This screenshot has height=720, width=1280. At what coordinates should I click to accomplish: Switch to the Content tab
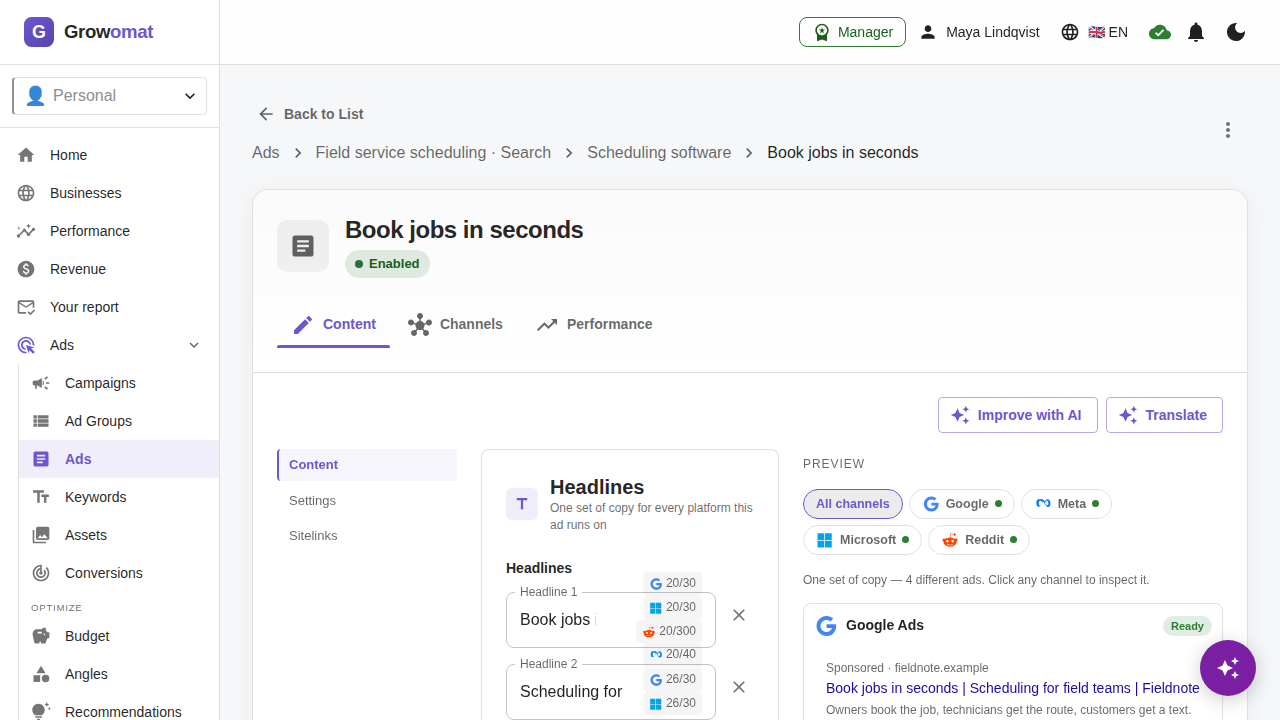(x=333, y=325)
